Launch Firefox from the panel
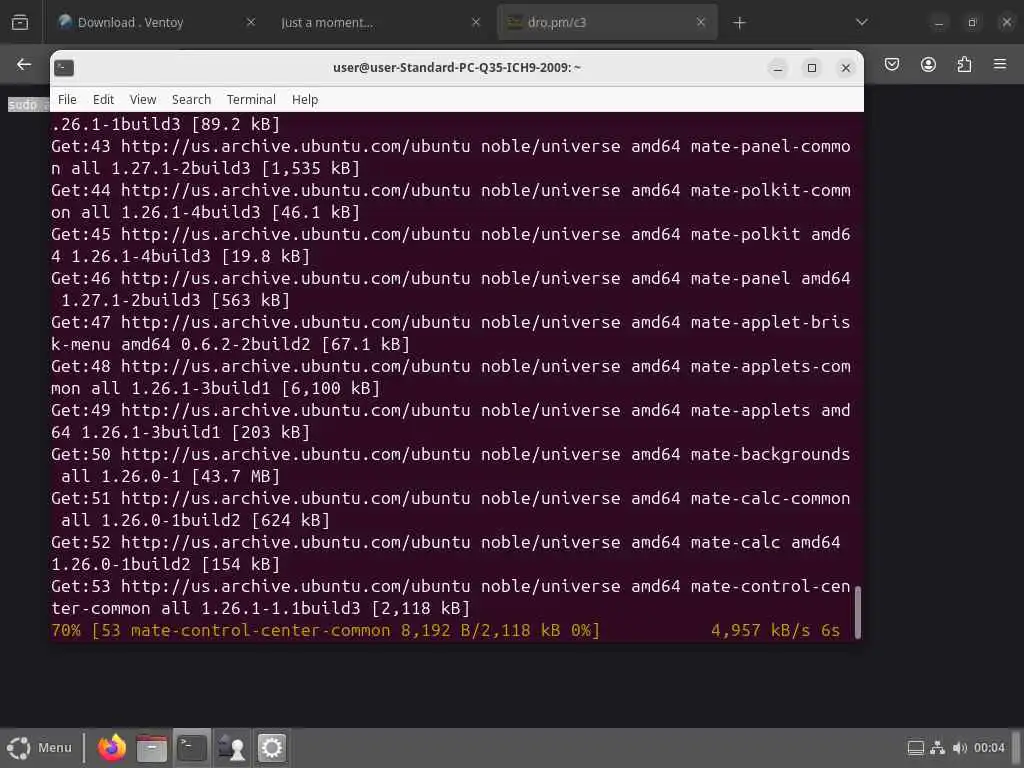 tap(112, 748)
